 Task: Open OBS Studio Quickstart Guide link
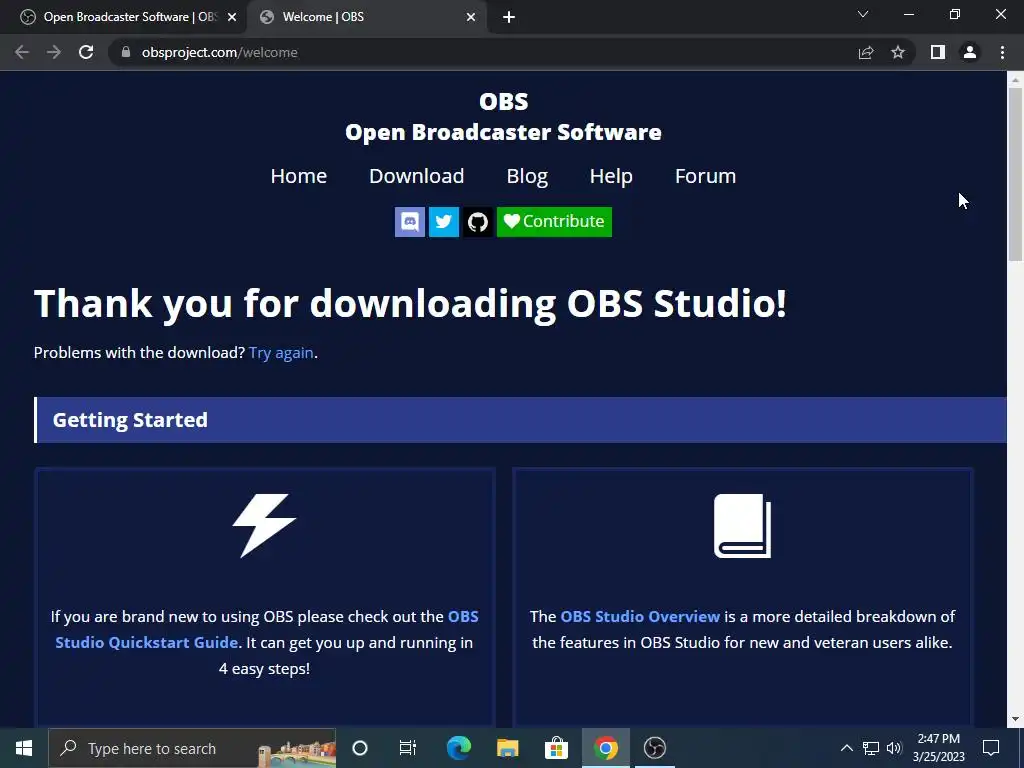point(266,630)
